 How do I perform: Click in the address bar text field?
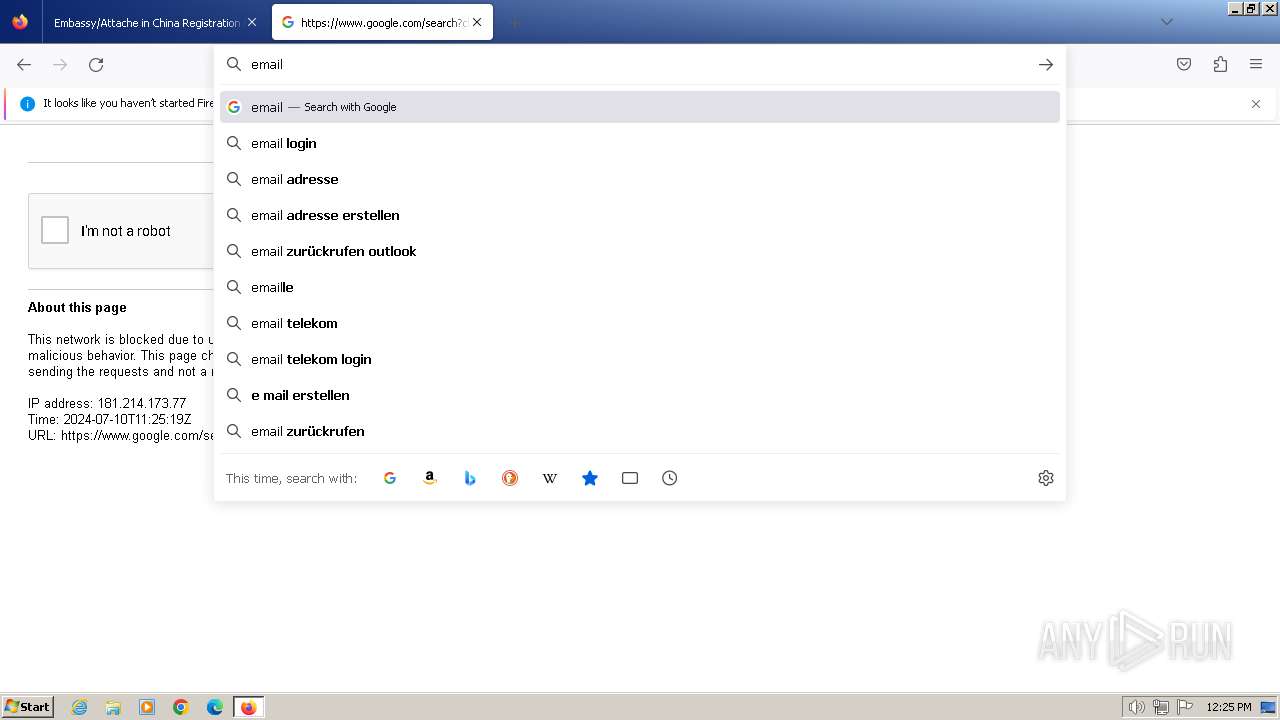click(640, 64)
